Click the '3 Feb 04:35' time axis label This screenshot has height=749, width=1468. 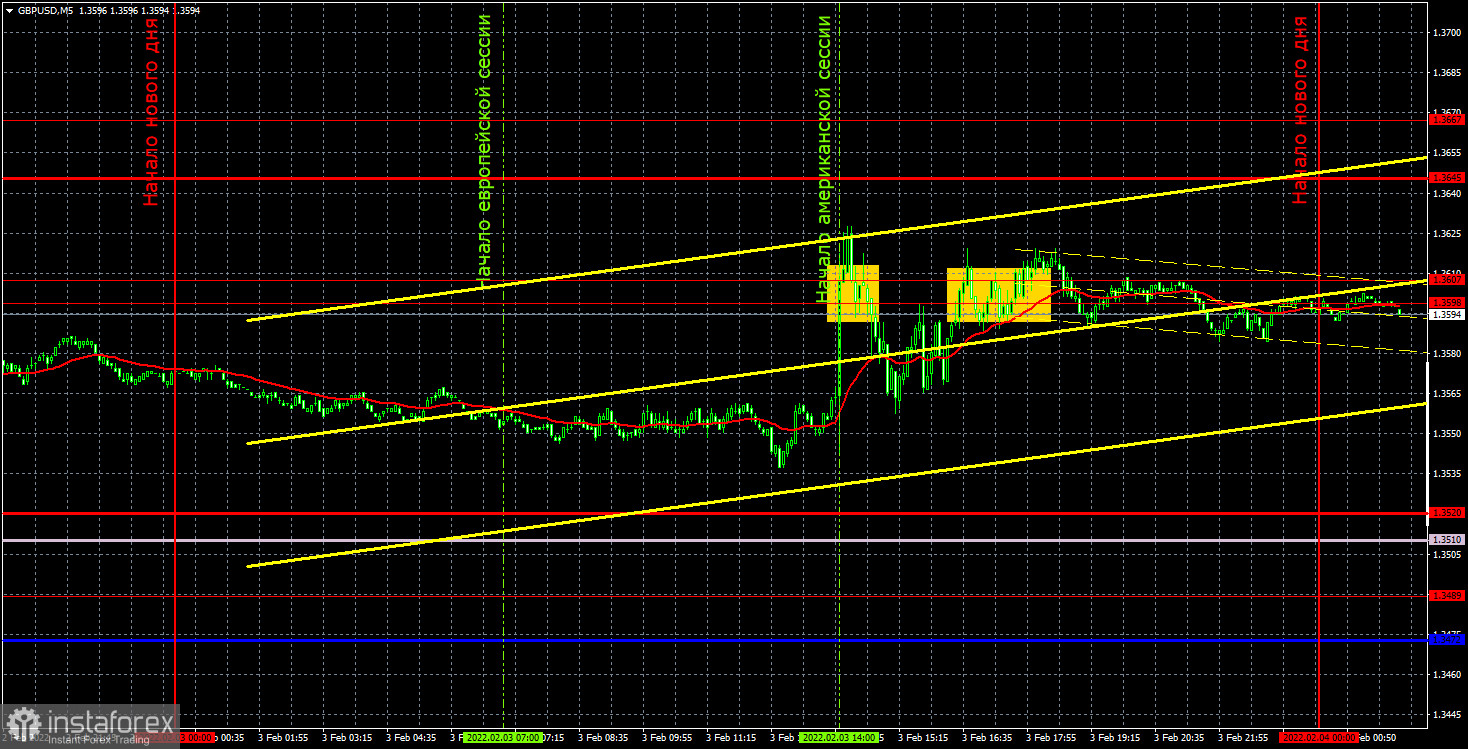[x=411, y=738]
